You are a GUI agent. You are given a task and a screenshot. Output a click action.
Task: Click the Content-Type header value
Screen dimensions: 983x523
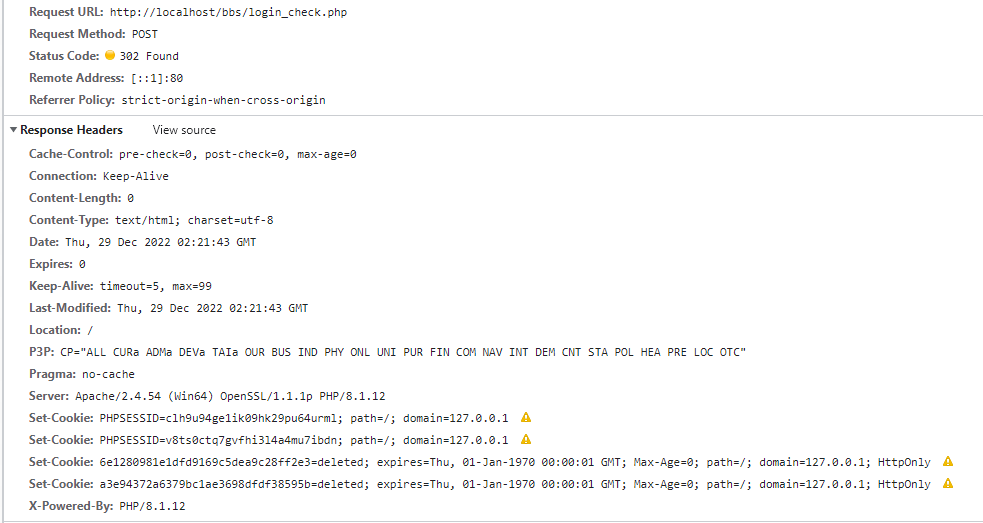coord(194,220)
